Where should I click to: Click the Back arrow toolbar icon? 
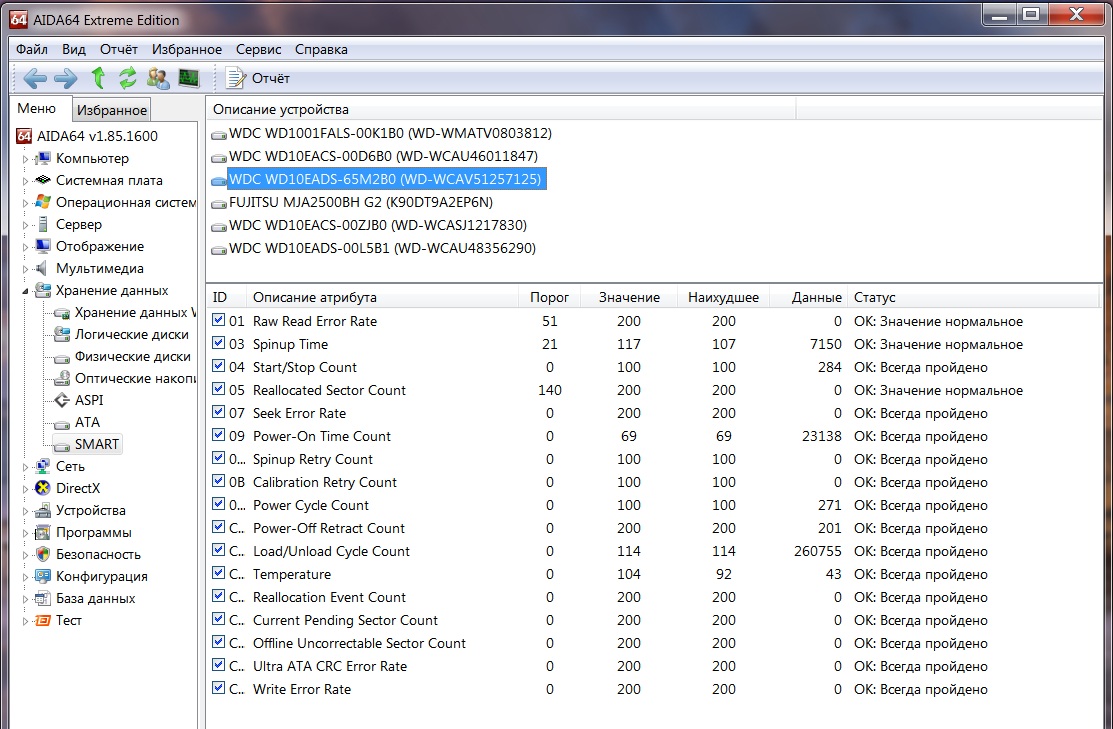35,78
